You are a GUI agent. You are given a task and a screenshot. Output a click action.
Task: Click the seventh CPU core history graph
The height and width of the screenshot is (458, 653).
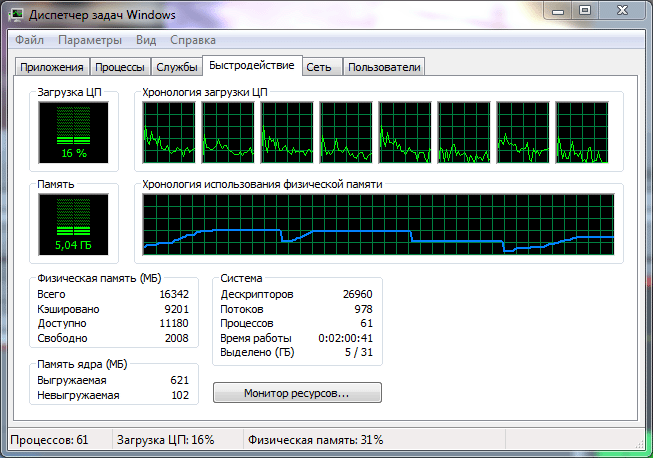(523, 132)
